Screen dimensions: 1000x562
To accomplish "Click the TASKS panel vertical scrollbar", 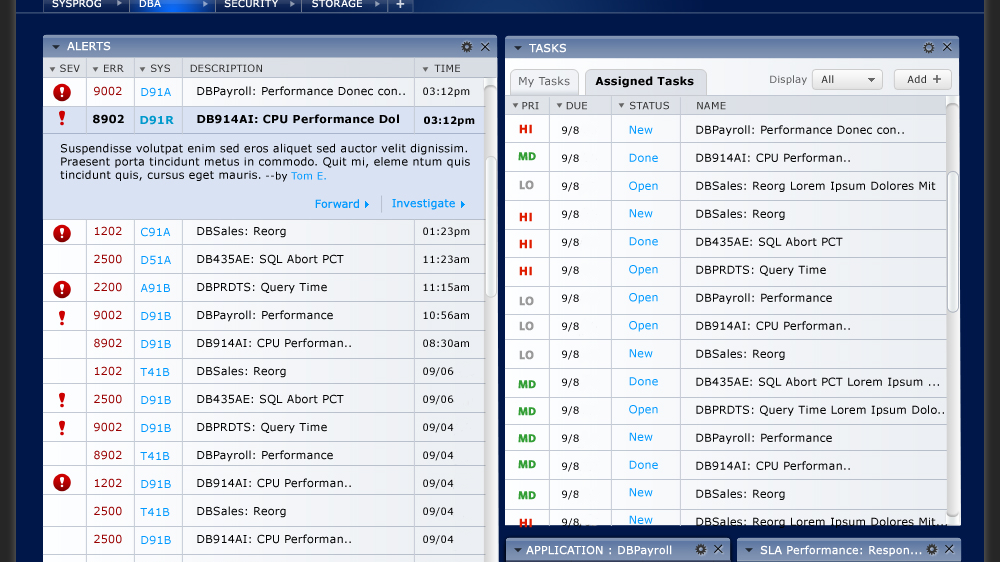I will tap(953, 242).
